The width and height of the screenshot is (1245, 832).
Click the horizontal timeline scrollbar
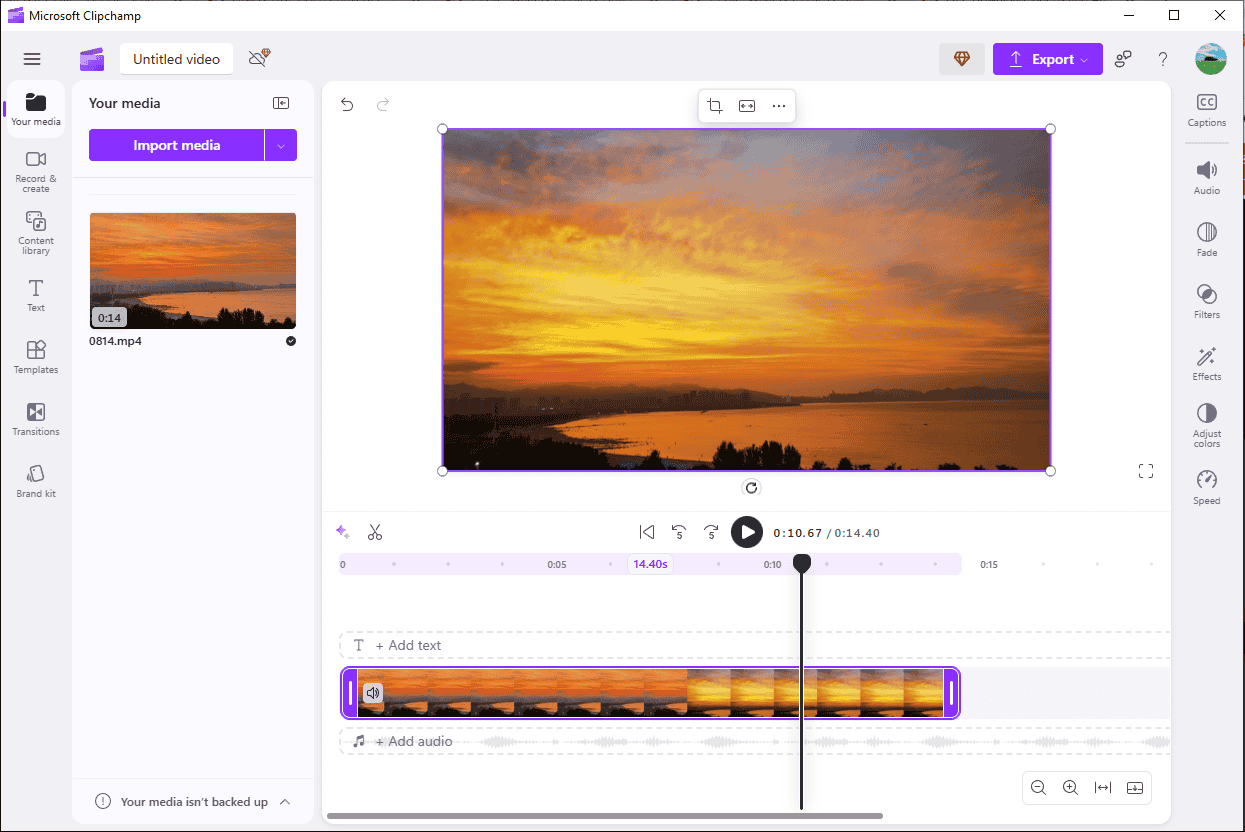click(x=604, y=816)
